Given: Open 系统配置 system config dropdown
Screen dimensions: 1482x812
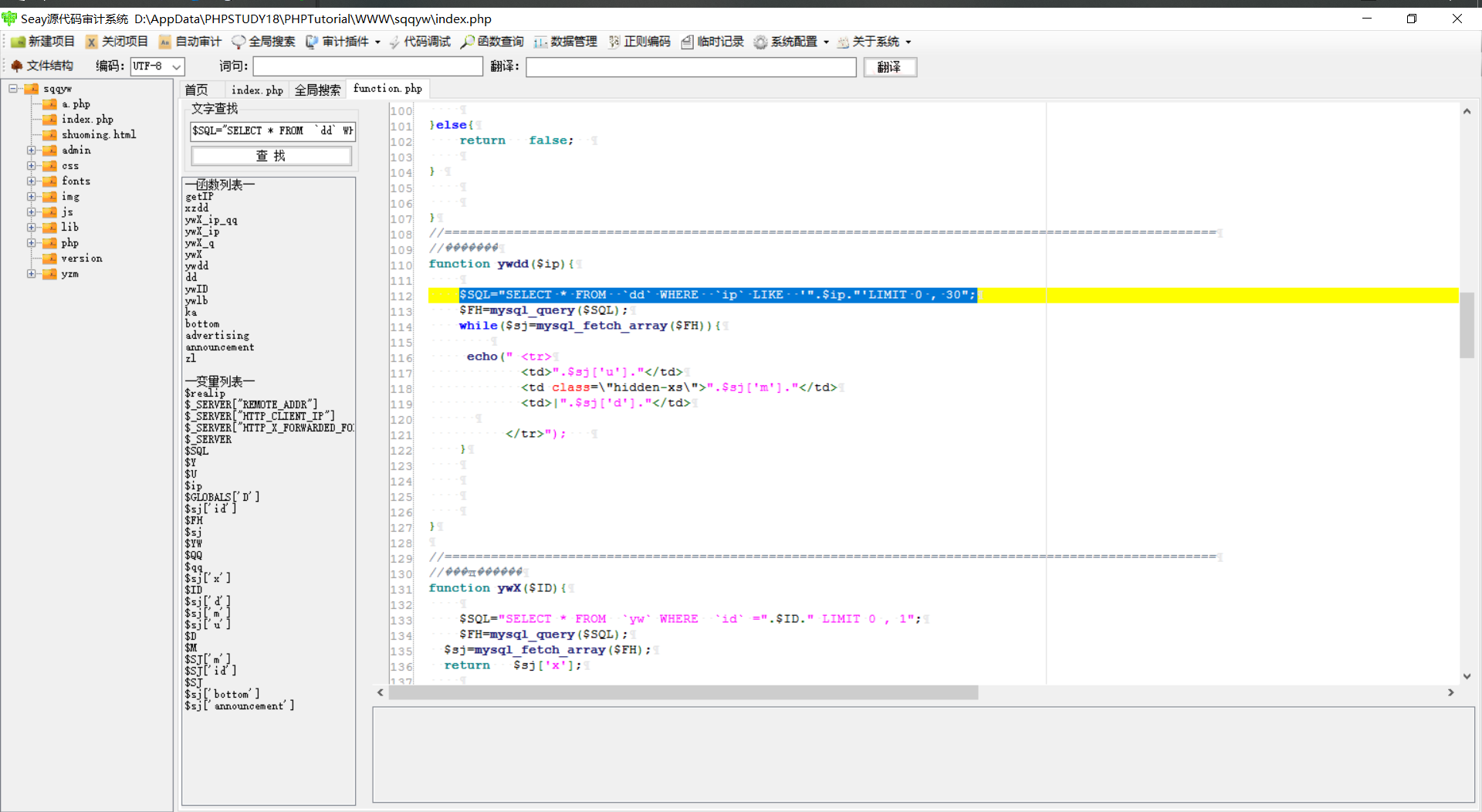Looking at the screenshot, I should 791,42.
